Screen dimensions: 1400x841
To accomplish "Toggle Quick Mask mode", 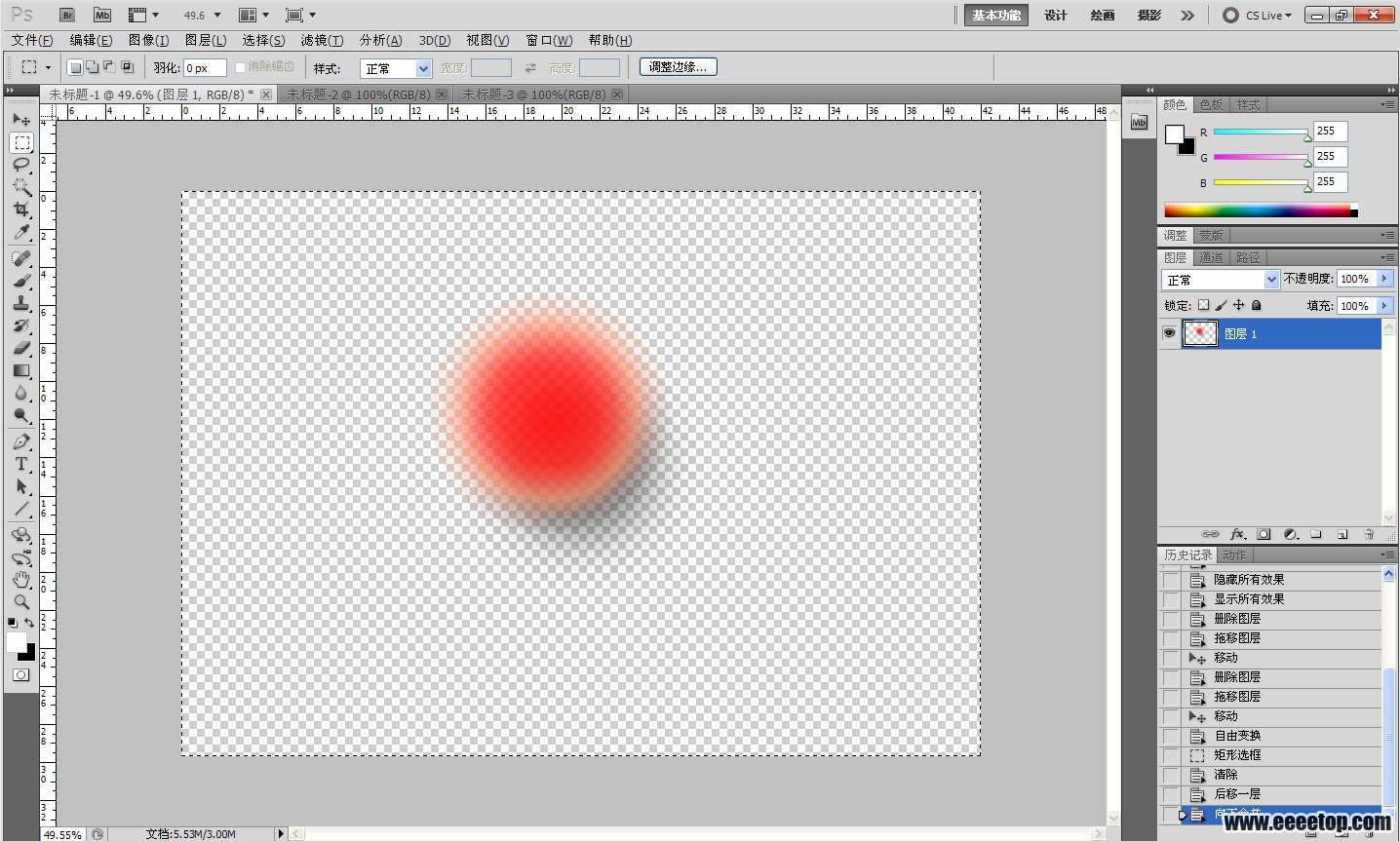I will coord(20,674).
